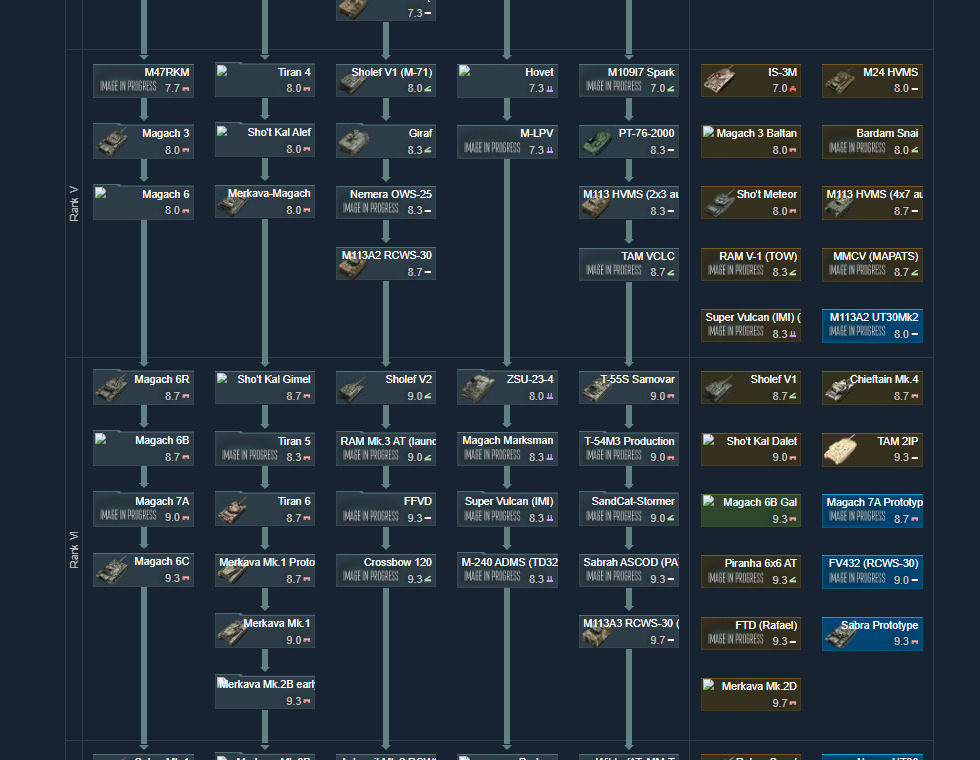Select the Sho't Kal Gimel card
Image resolution: width=980 pixels, height=760 pixels.
tap(264, 388)
